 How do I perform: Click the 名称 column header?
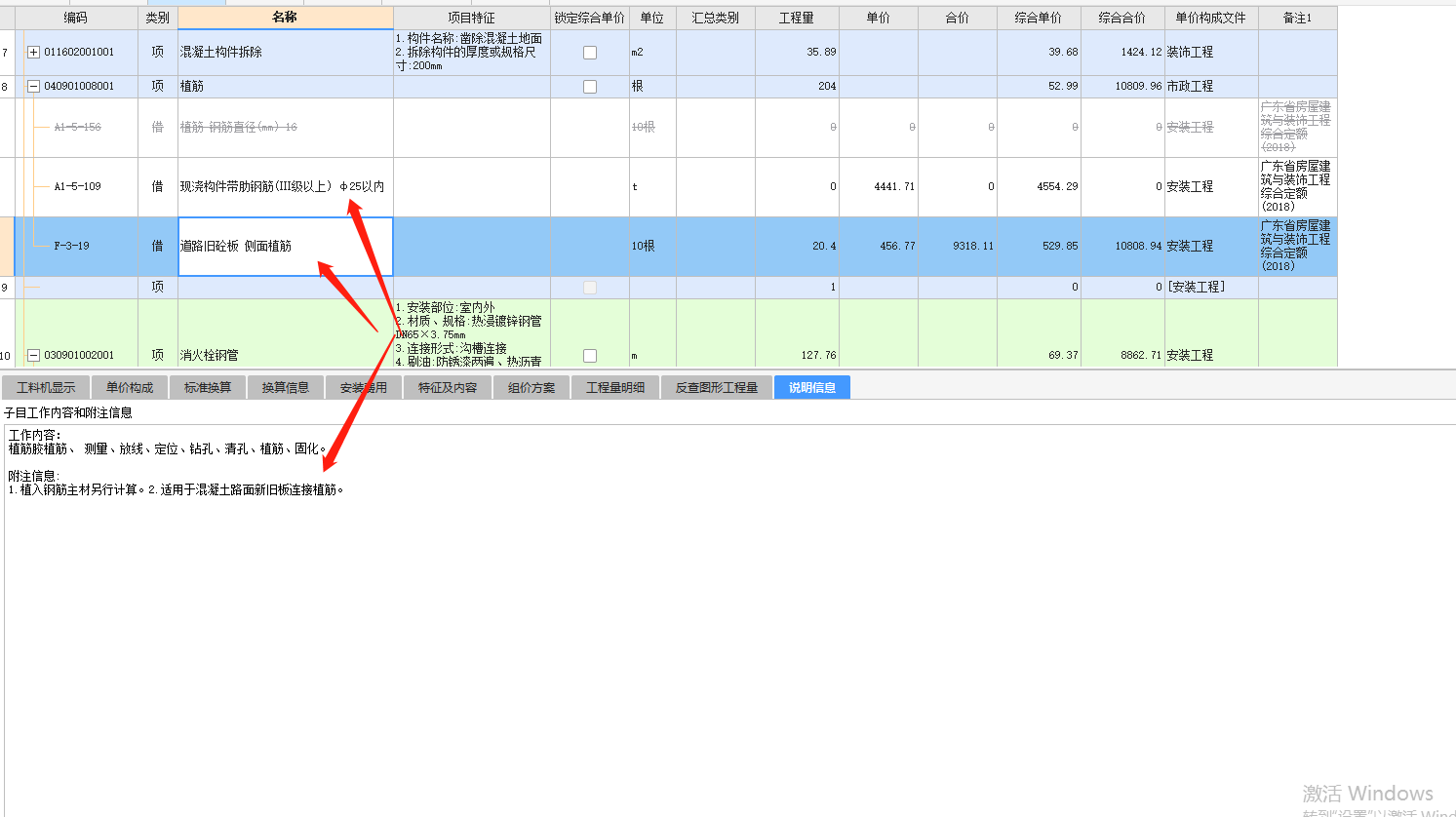[x=286, y=18]
